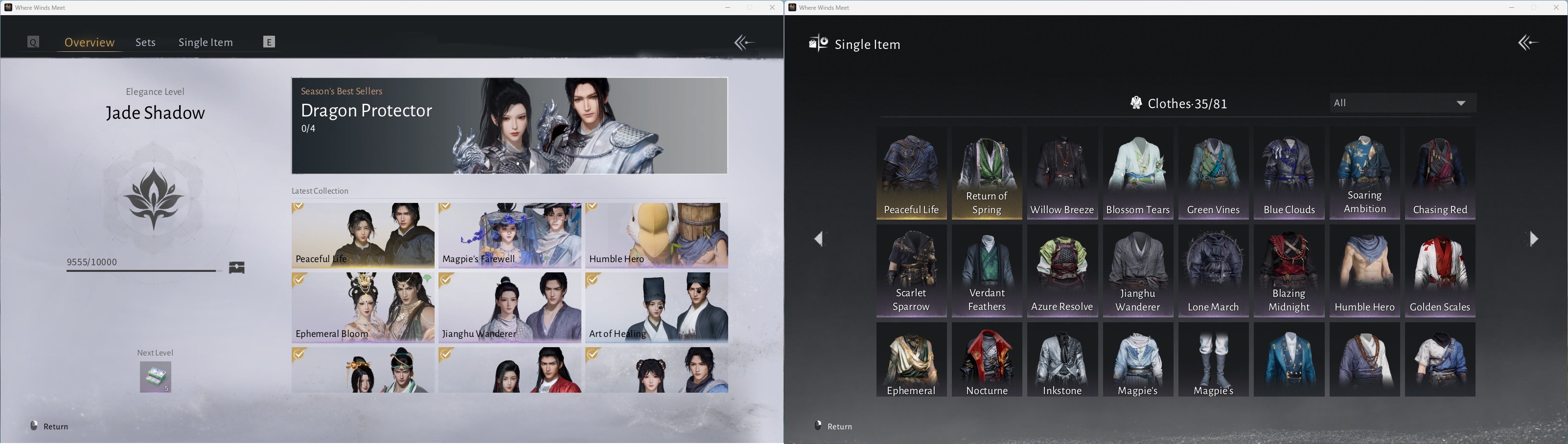The height and width of the screenshot is (444, 1568).
Task: Click the "9555/10000" progress value
Action: [x=92, y=262]
